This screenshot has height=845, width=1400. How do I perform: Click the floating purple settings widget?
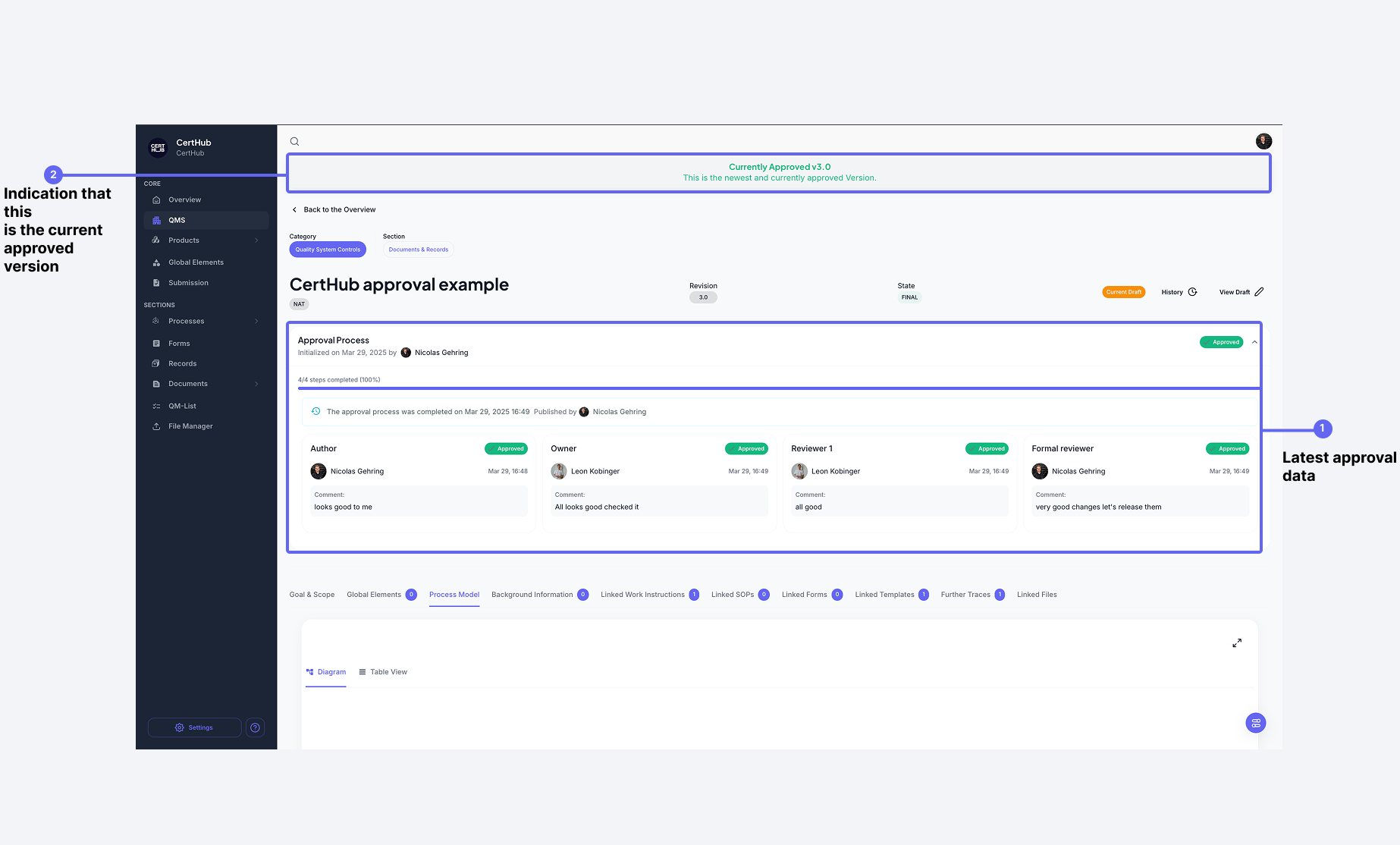tap(1256, 723)
